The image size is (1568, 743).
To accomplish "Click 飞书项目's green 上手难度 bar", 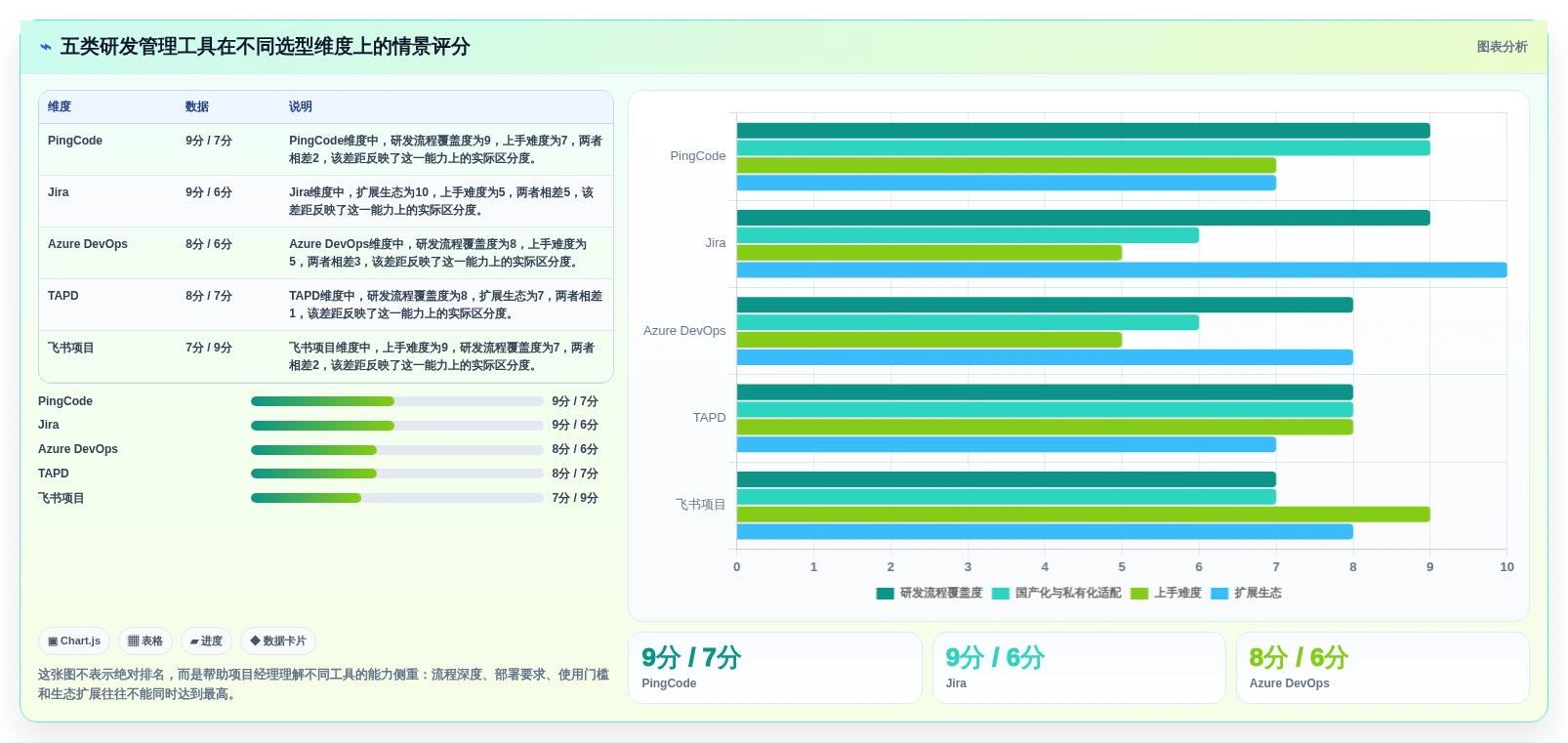I will [1084, 515].
